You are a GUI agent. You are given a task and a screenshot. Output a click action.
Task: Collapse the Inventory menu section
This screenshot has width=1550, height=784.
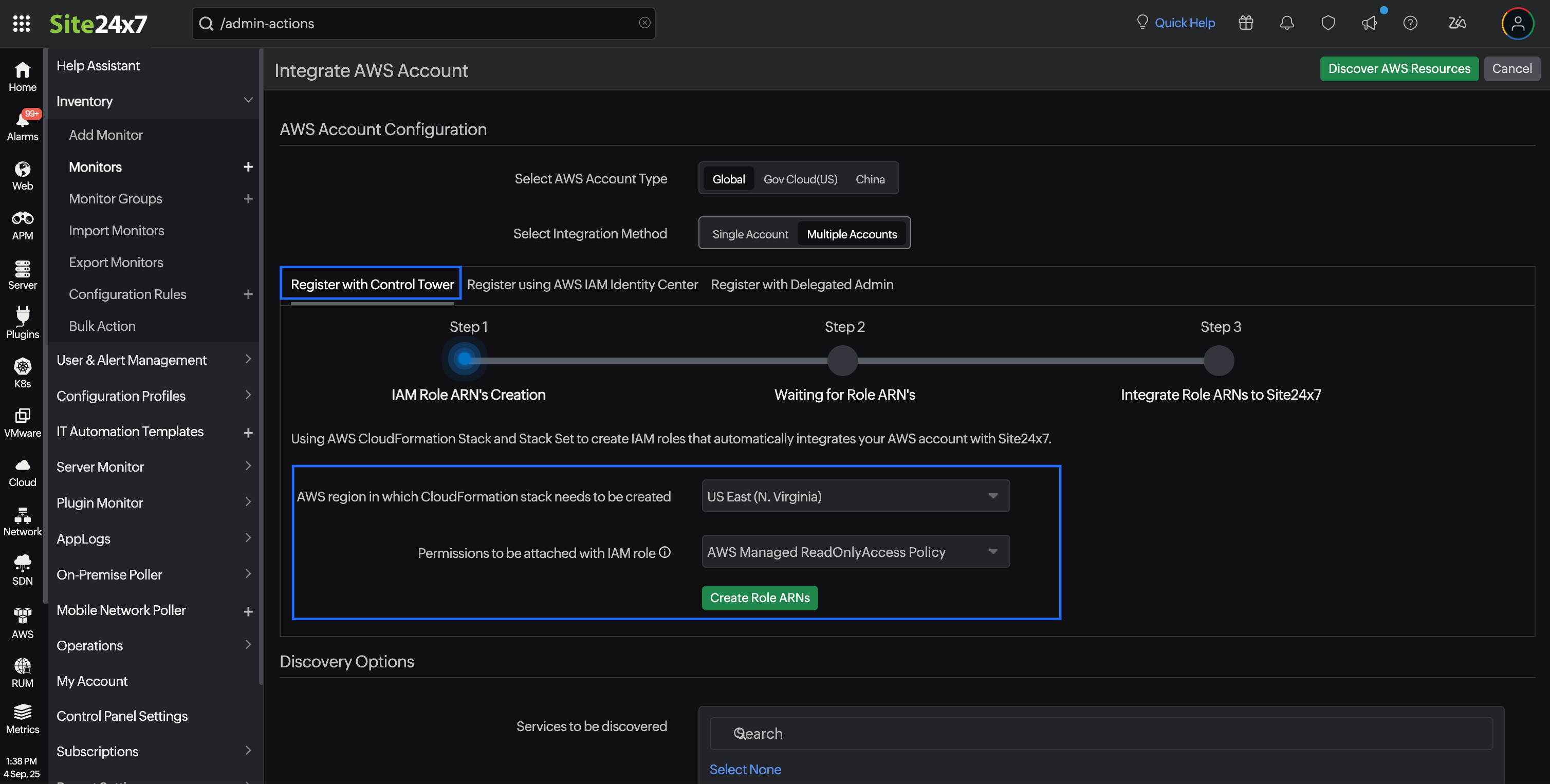coord(248,101)
